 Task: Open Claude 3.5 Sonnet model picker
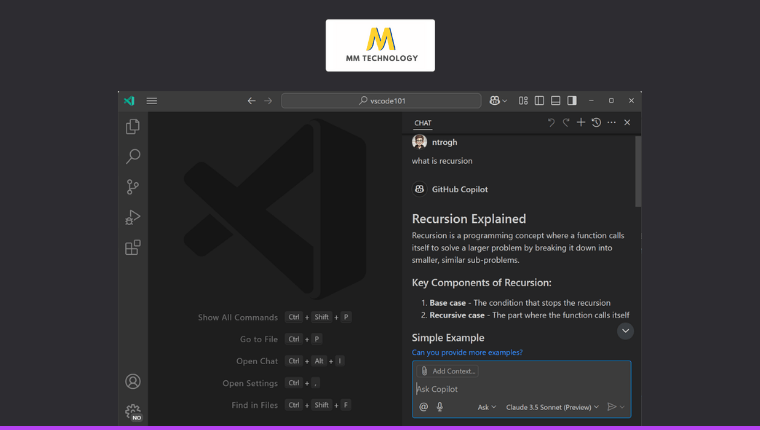pos(553,407)
